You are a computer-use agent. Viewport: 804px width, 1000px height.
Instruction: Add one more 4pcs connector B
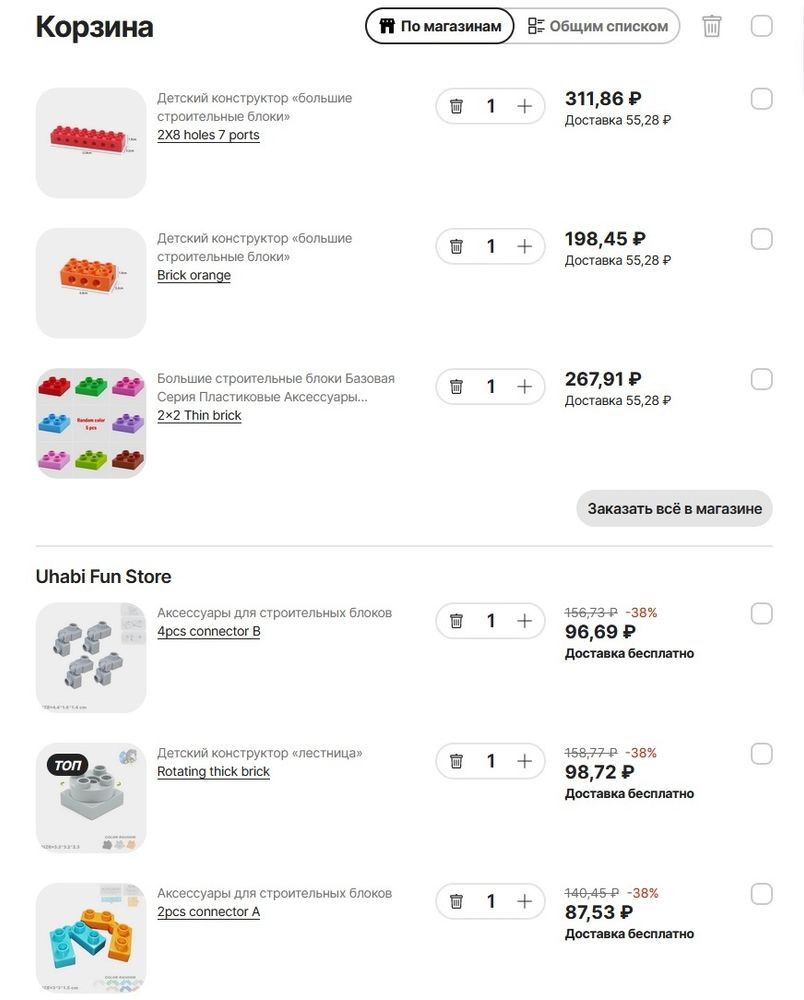[x=524, y=621]
